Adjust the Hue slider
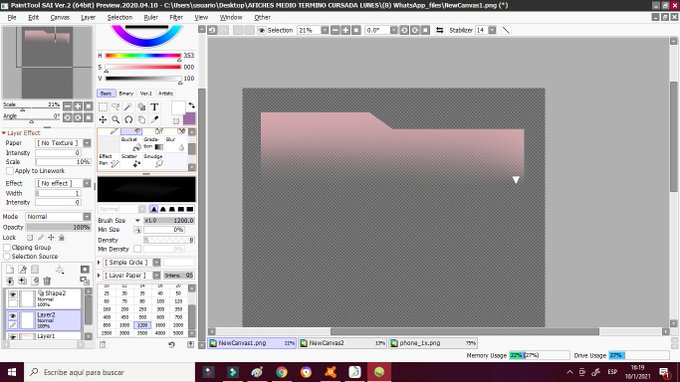Screen dimensions: 680x382 pyautogui.click(x=143, y=56)
